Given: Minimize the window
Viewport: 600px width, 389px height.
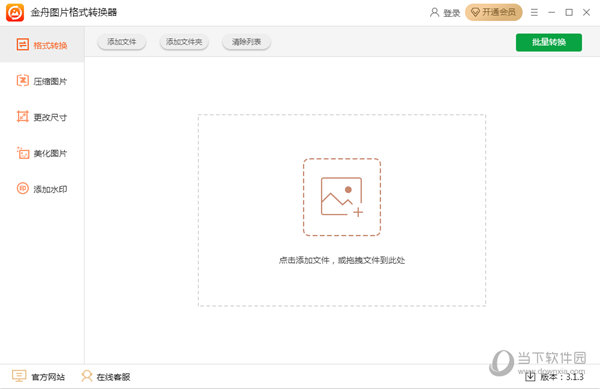Looking at the screenshot, I should pyautogui.click(x=551, y=13).
